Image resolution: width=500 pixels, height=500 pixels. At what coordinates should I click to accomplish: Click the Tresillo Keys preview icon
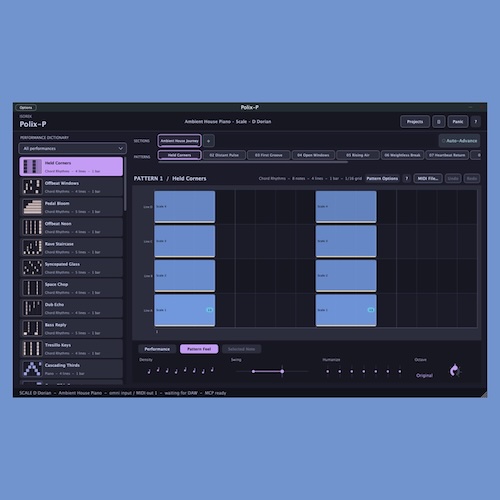(x=32, y=348)
